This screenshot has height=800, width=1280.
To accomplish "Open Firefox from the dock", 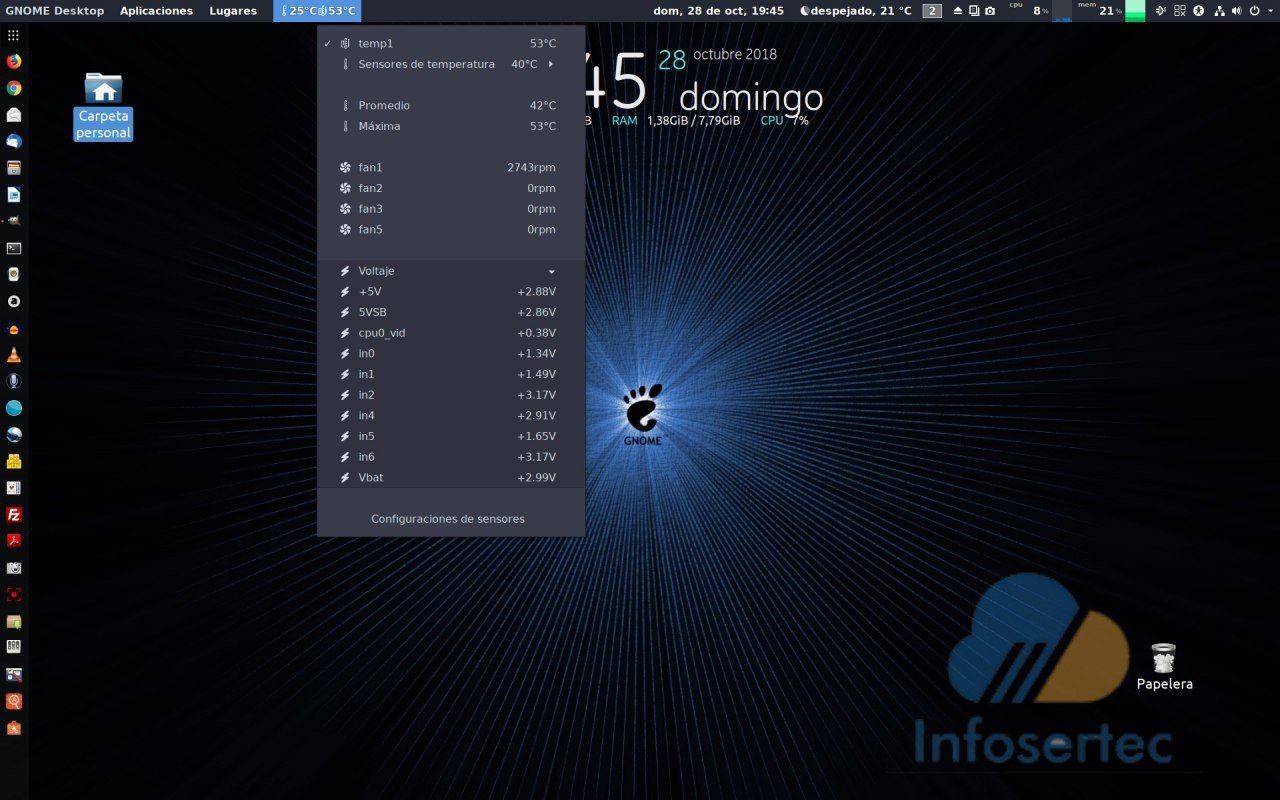I will (x=14, y=61).
